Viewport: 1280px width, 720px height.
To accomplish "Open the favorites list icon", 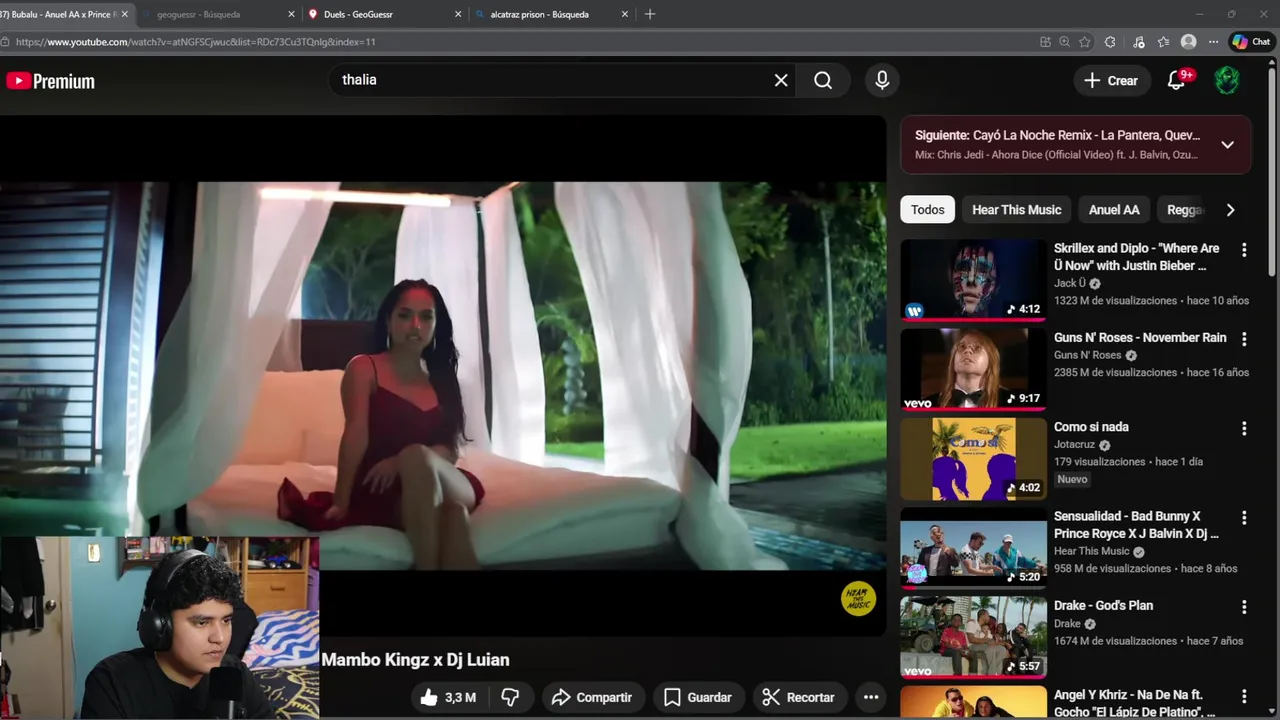I will tap(1163, 42).
